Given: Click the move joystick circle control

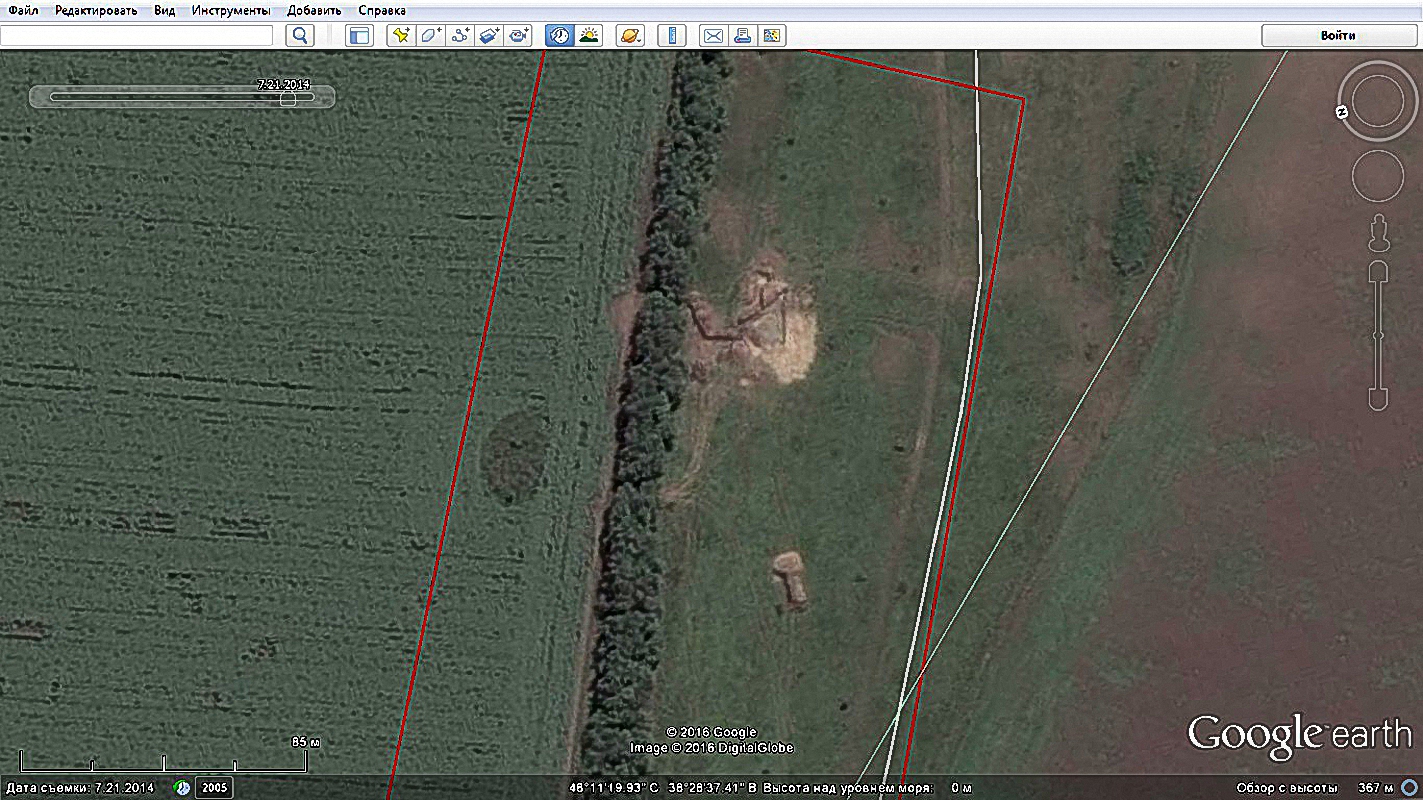Looking at the screenshot, I should click(x=1378, y=175).
